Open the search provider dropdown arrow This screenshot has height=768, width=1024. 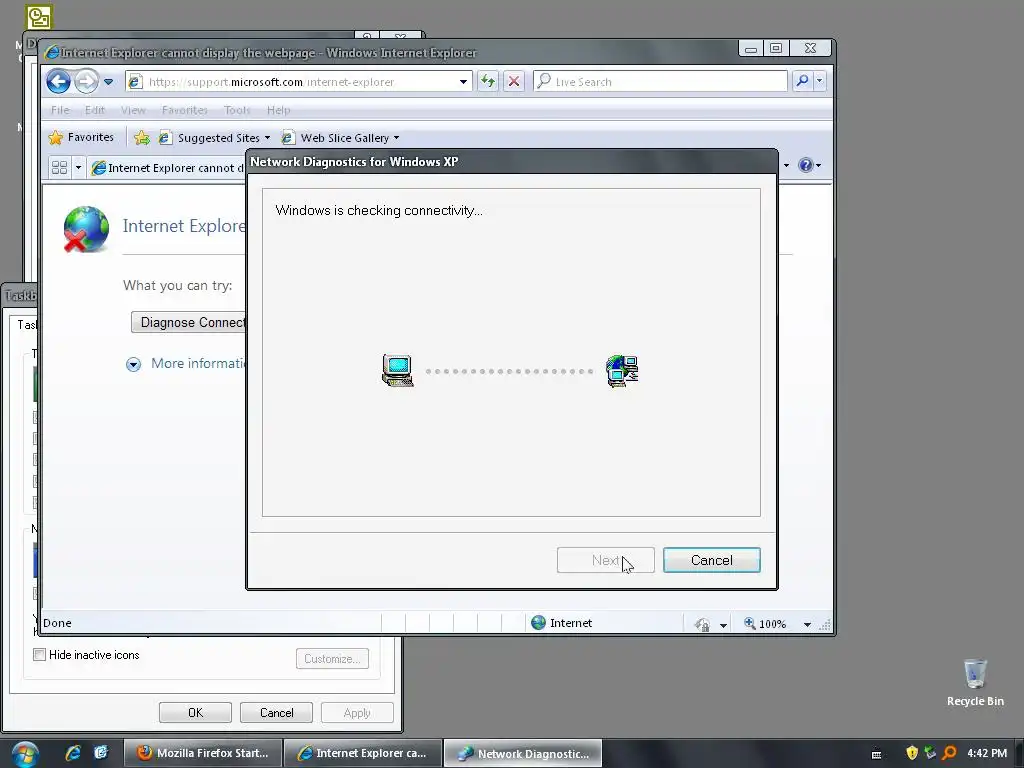pos(820,81)
